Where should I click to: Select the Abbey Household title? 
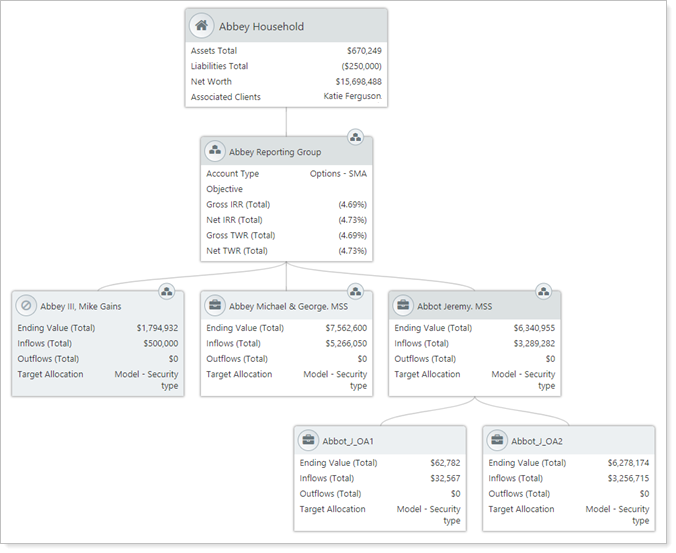(x=261, y=27)
